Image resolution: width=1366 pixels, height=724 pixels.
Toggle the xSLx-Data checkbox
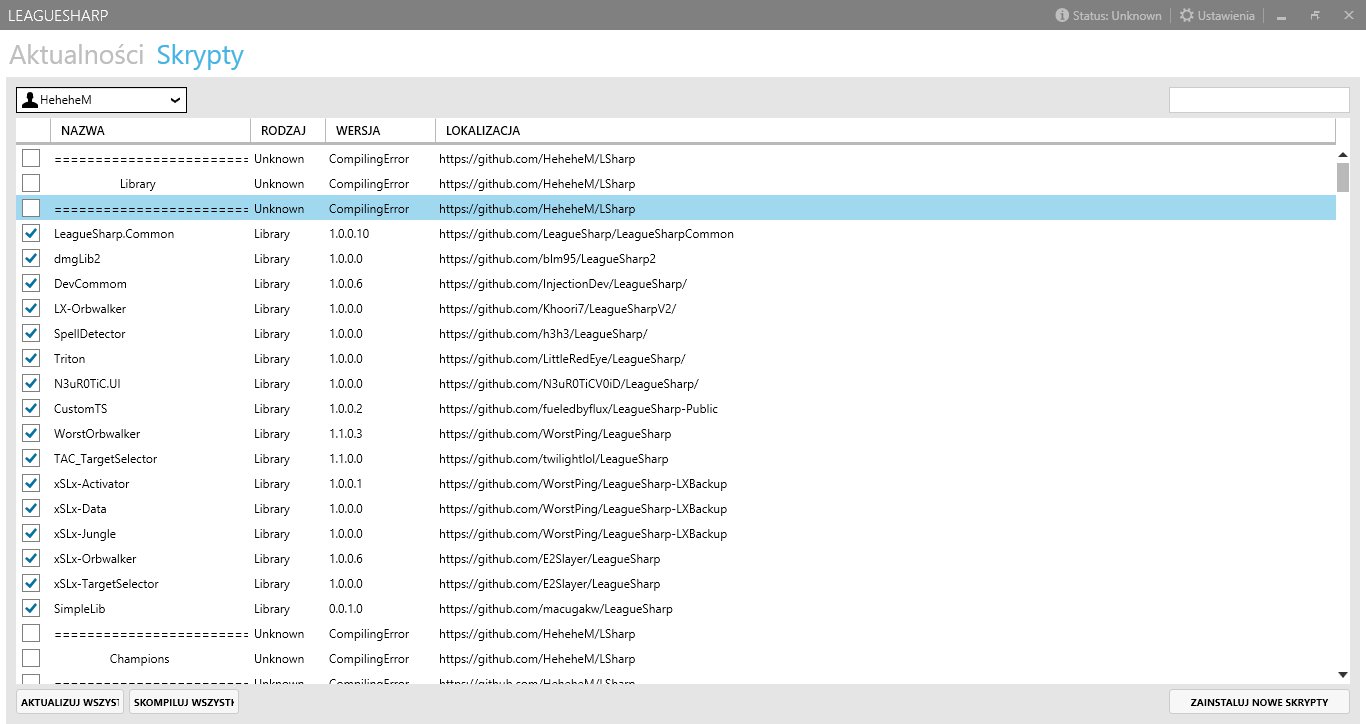pyautogui.click(x=31, y=508)
